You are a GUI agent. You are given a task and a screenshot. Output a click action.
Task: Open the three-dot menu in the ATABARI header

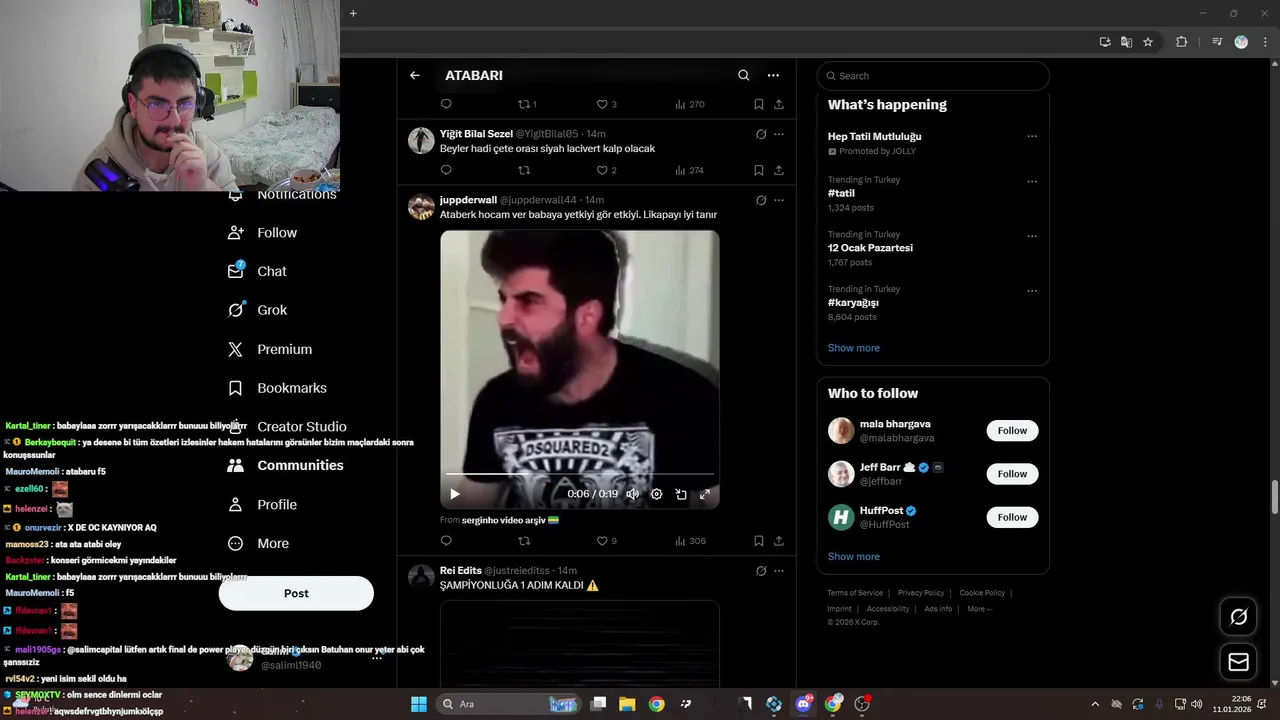click(773, 75)
